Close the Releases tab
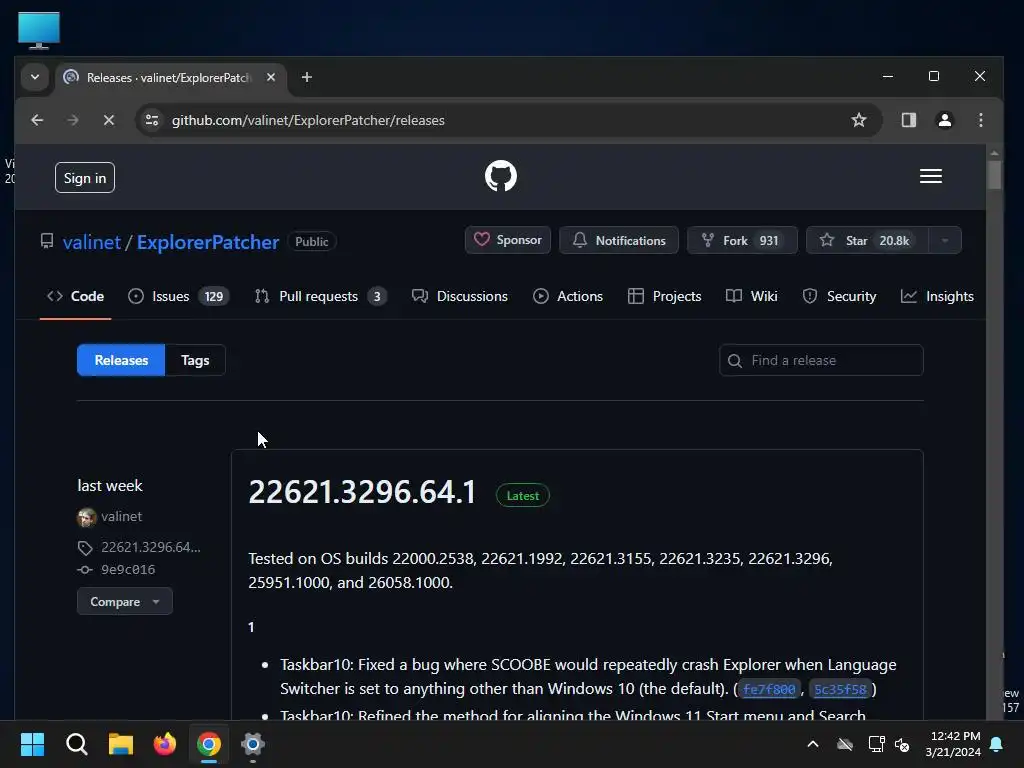 click(x=270, y=77)
